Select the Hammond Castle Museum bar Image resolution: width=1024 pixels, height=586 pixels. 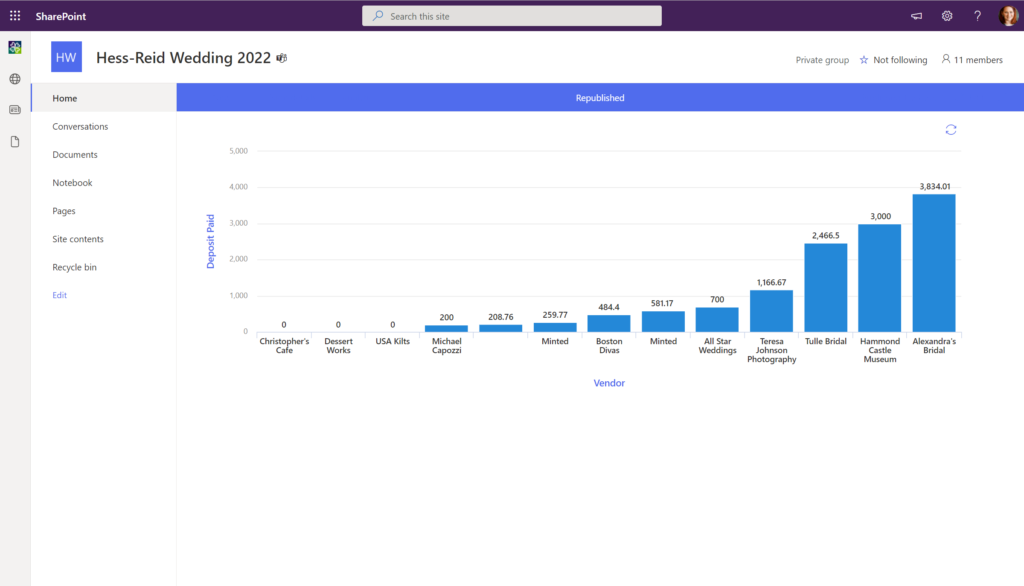[880, 278]
